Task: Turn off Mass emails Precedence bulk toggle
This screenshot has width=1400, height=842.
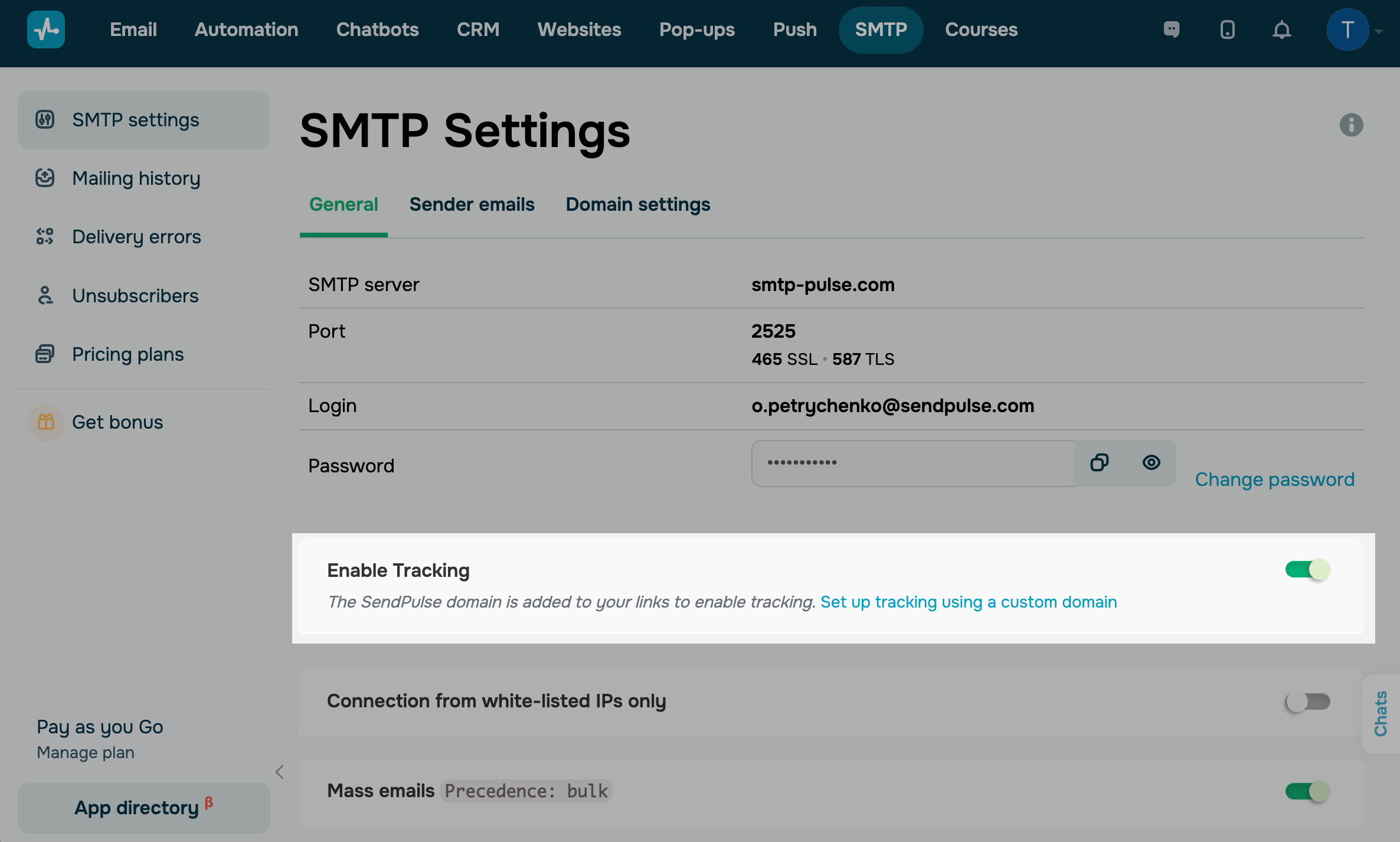Action: [1307, 791]
